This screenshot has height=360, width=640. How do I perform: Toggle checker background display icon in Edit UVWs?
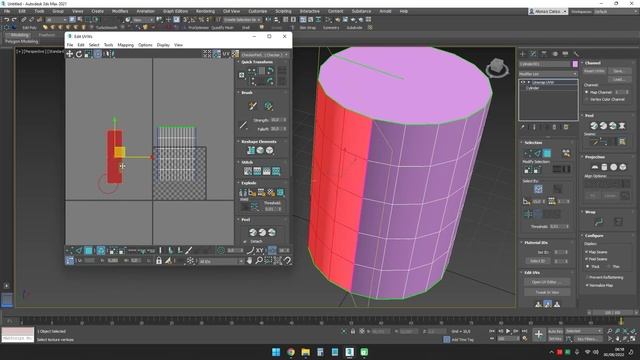[235, 54]
